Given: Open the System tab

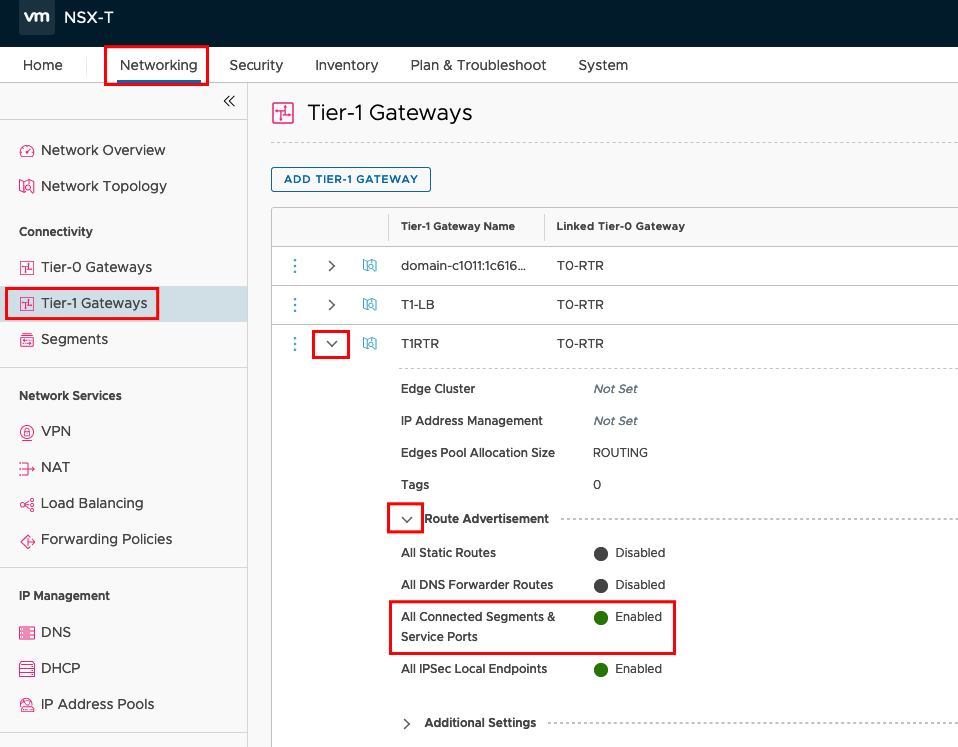Looking at the screenshot, I should click(x=603, y=65).
